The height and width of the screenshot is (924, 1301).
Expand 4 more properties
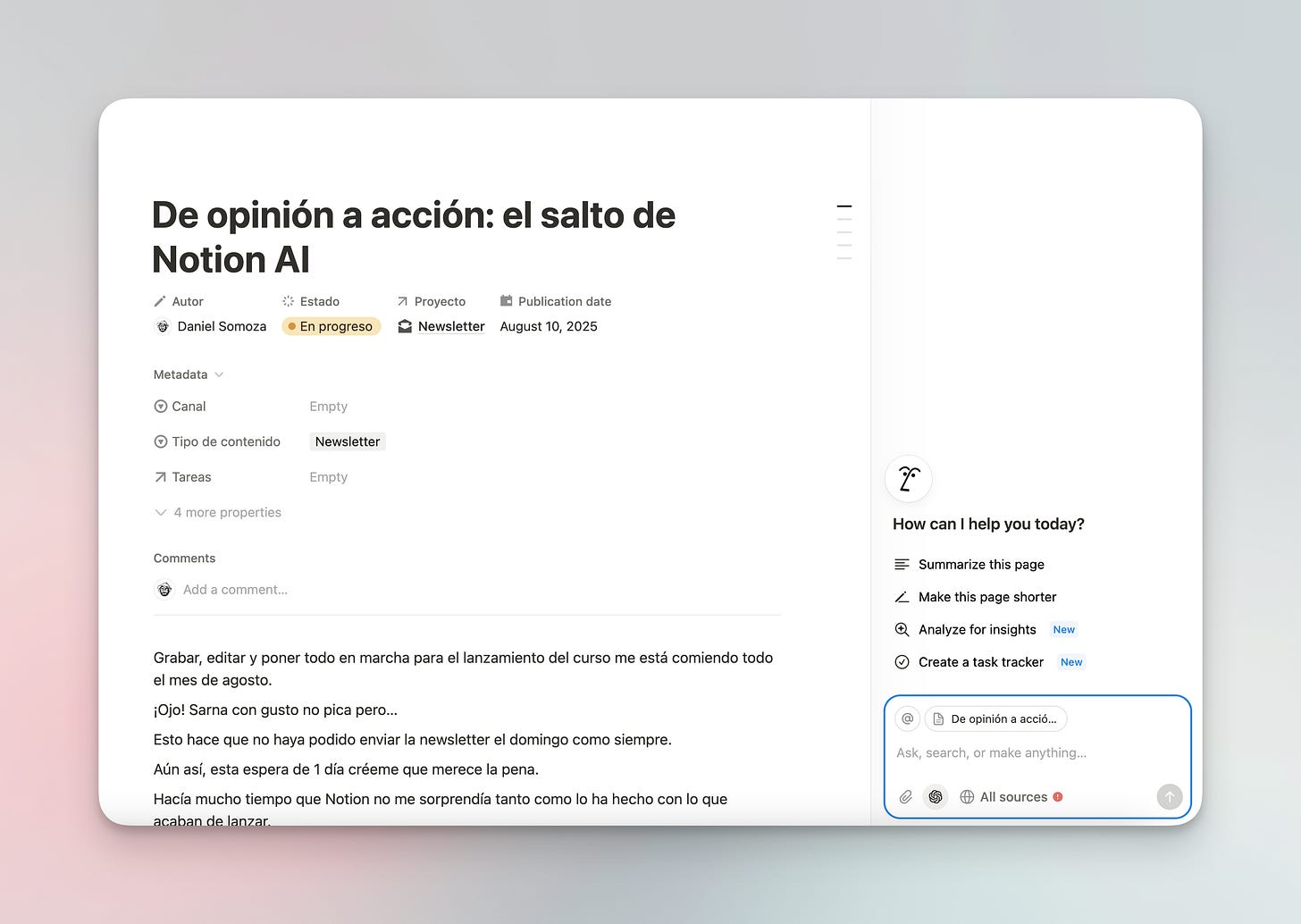click(x=217, y=512)
